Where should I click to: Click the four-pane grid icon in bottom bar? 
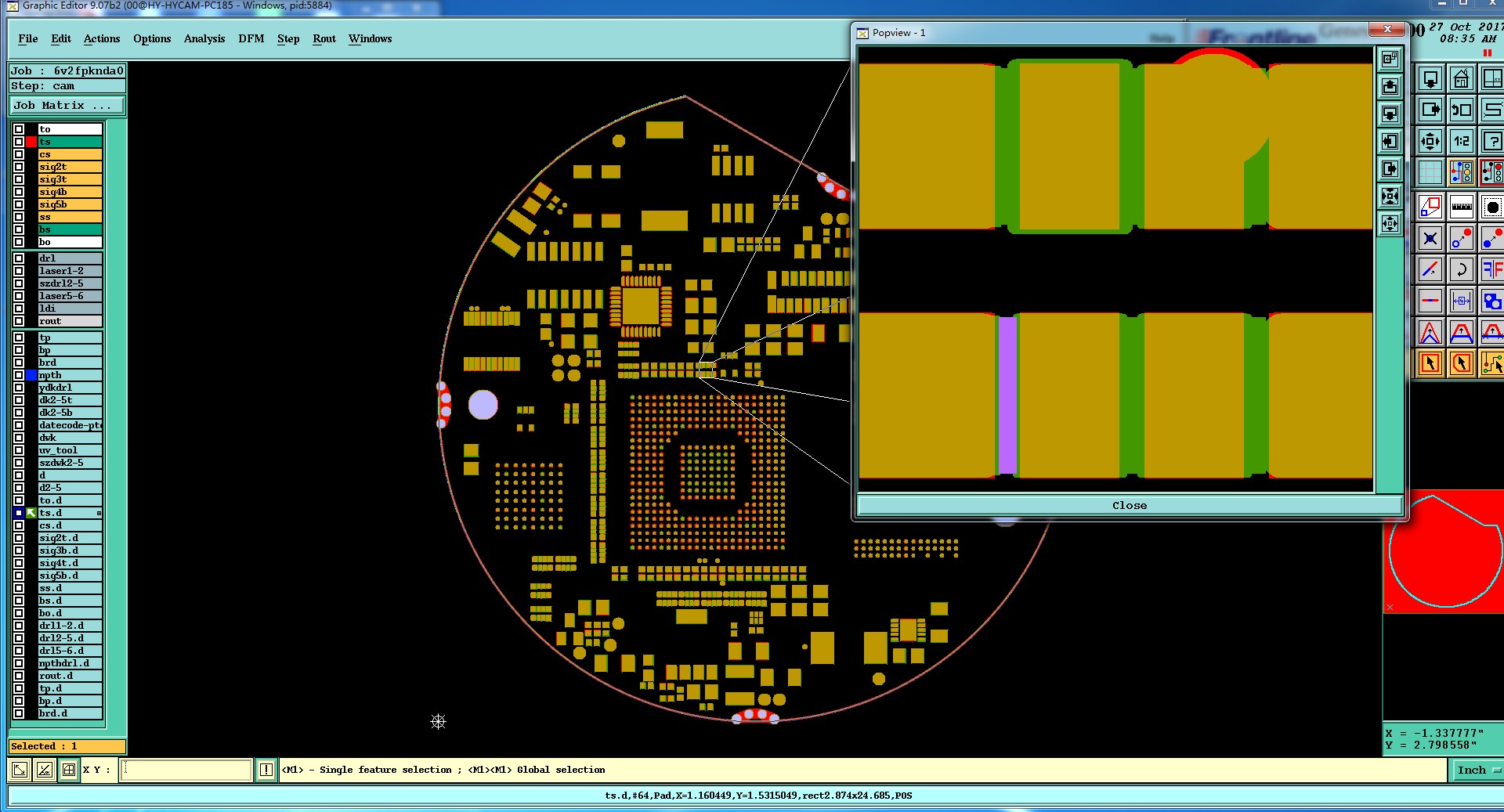pyautogui.click(x=69, y=770)
